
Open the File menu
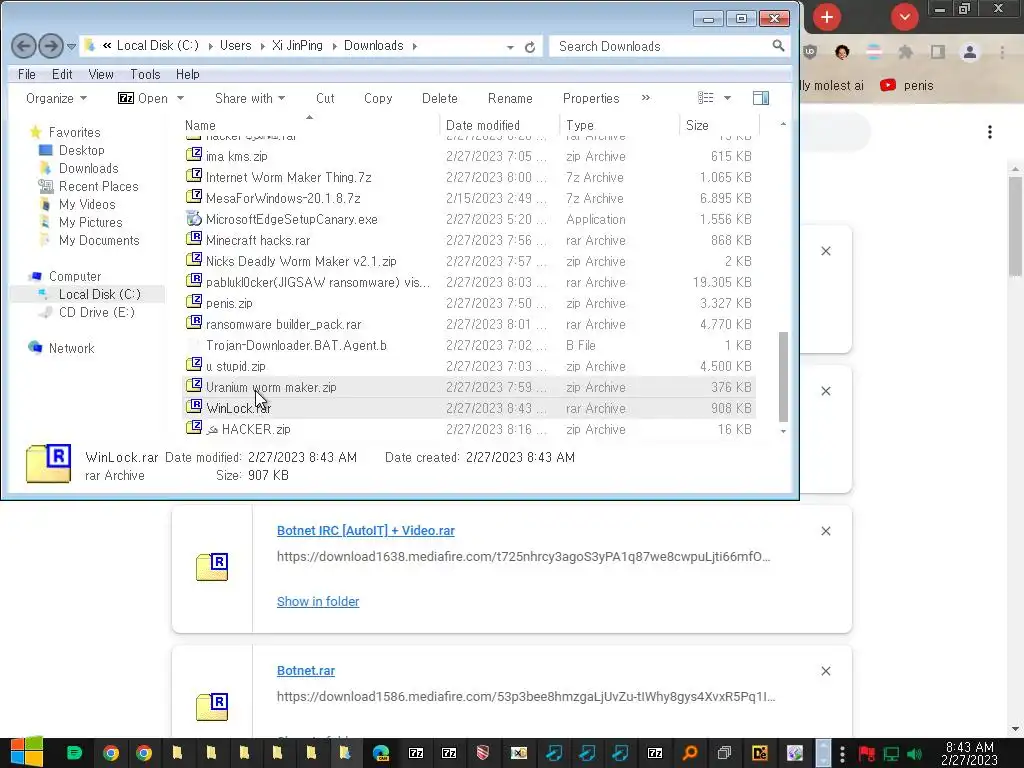point(27,74)
